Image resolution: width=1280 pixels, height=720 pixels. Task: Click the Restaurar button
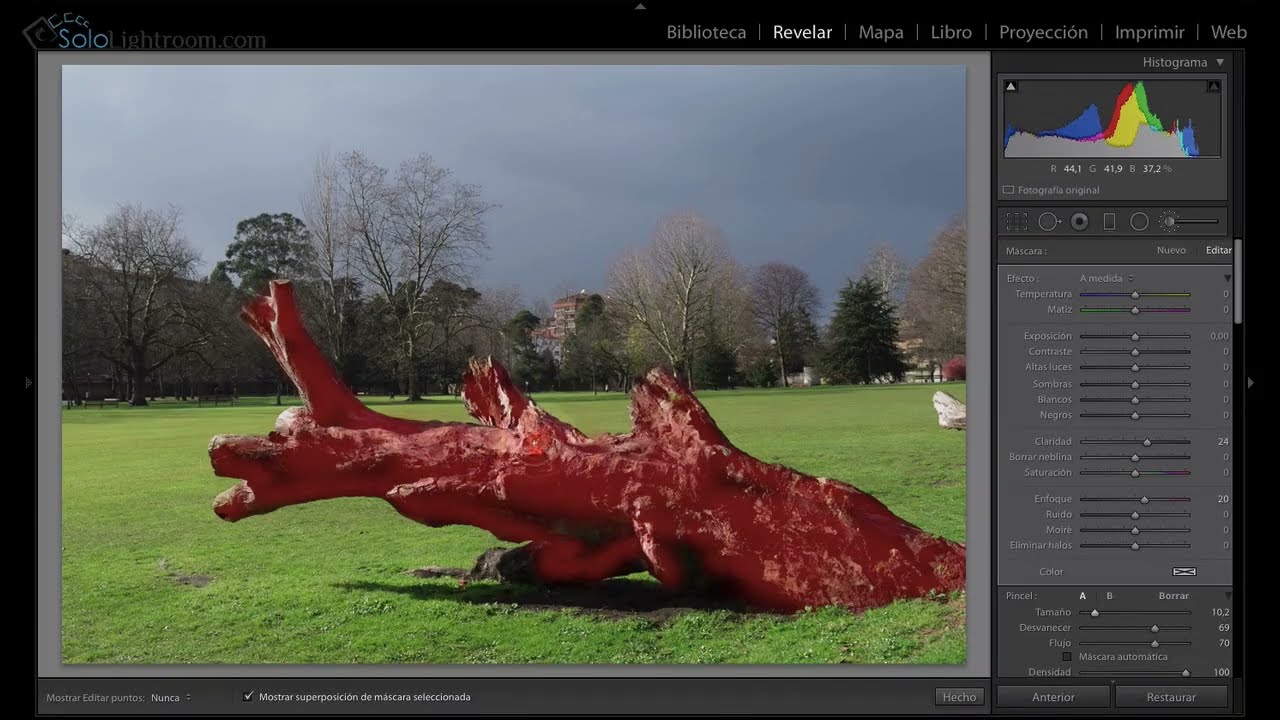pos(1171,697)
